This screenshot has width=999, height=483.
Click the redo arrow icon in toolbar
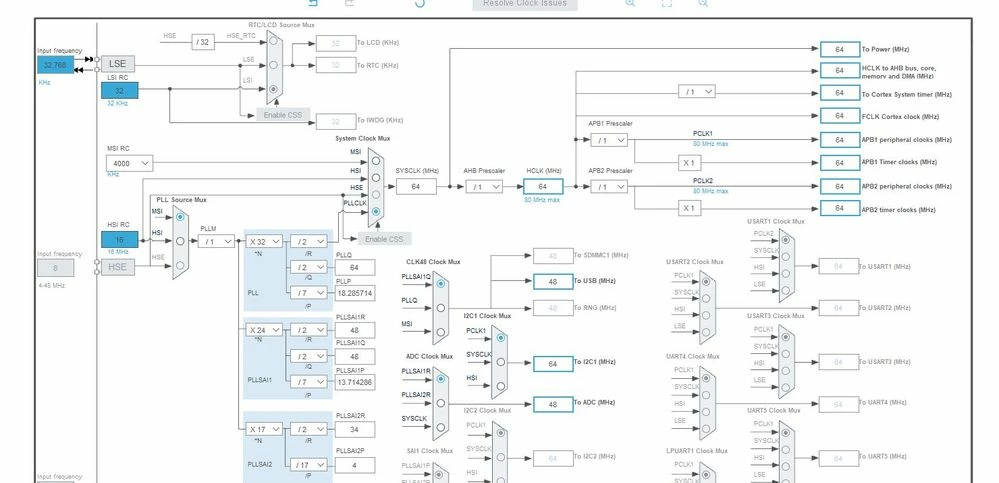[349, 3]
